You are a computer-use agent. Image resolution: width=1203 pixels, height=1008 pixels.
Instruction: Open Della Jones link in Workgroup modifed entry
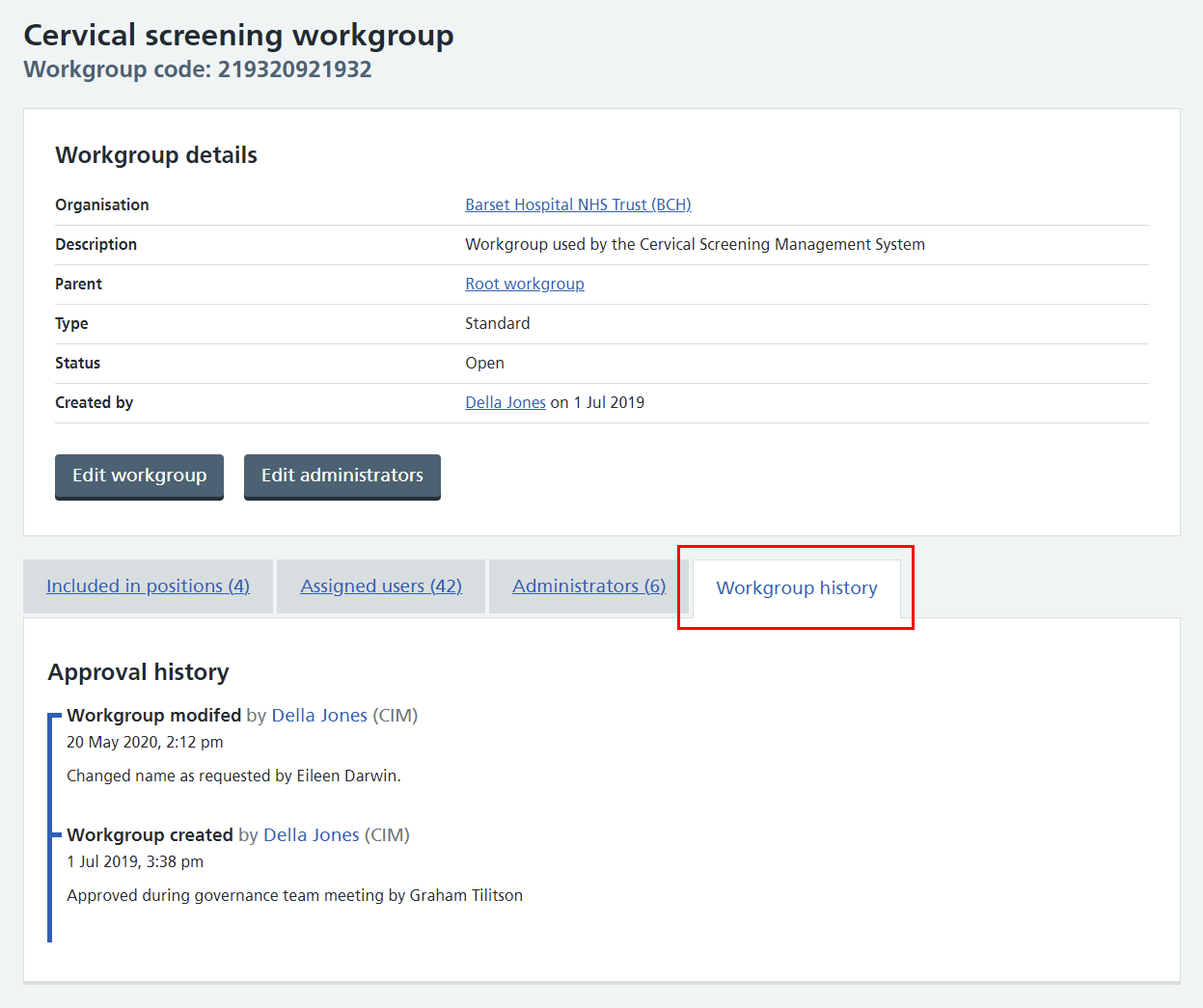pyautogui.click(x=319, y=715)
